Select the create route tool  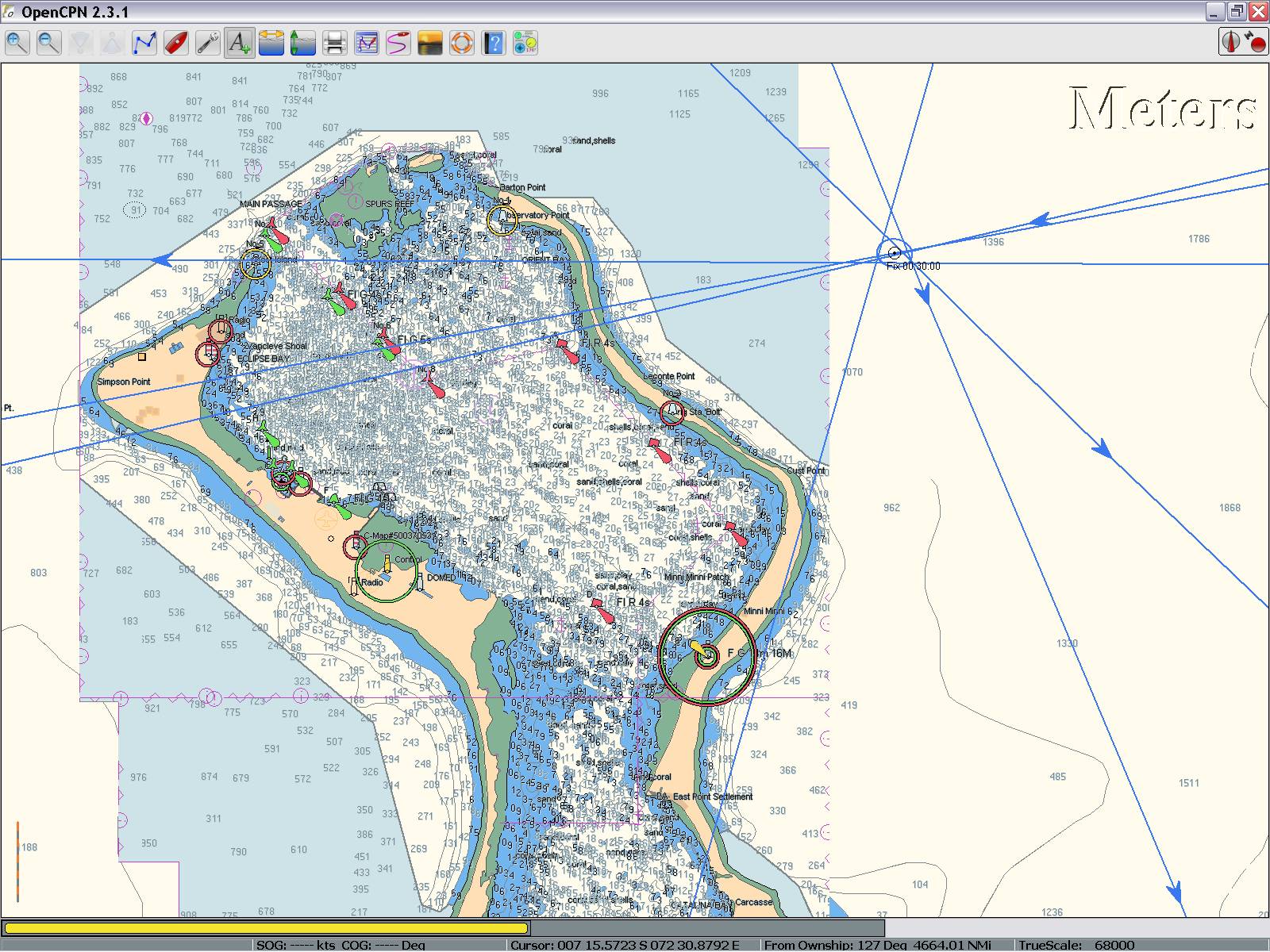[144, 43]
